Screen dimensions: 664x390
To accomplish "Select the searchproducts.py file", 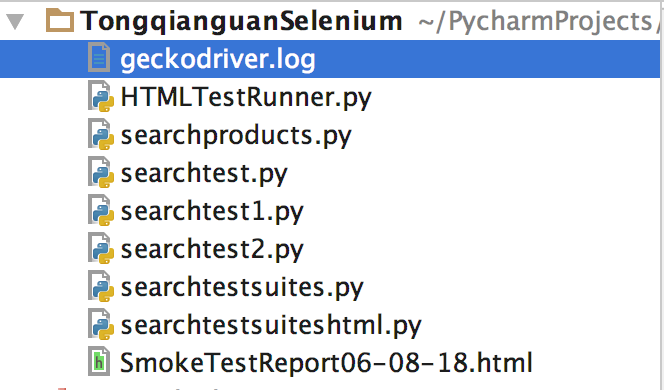I will 236,136.
